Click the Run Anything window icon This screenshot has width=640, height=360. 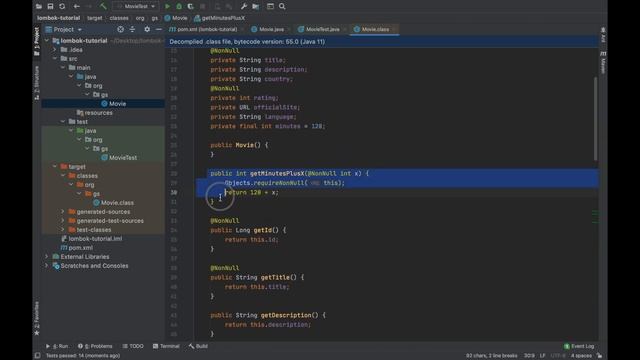click(x=270, y=7)
